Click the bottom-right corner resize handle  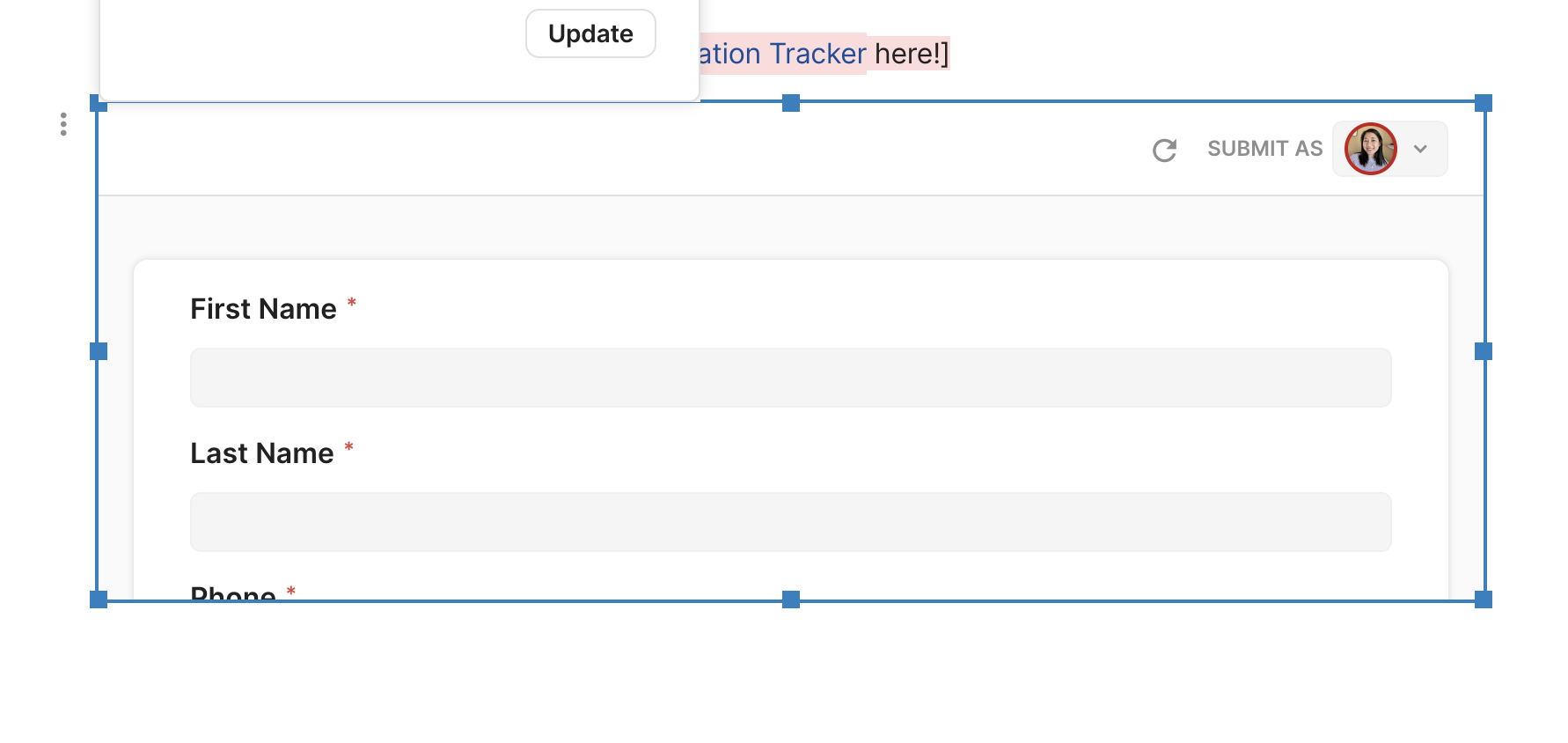1484,600
